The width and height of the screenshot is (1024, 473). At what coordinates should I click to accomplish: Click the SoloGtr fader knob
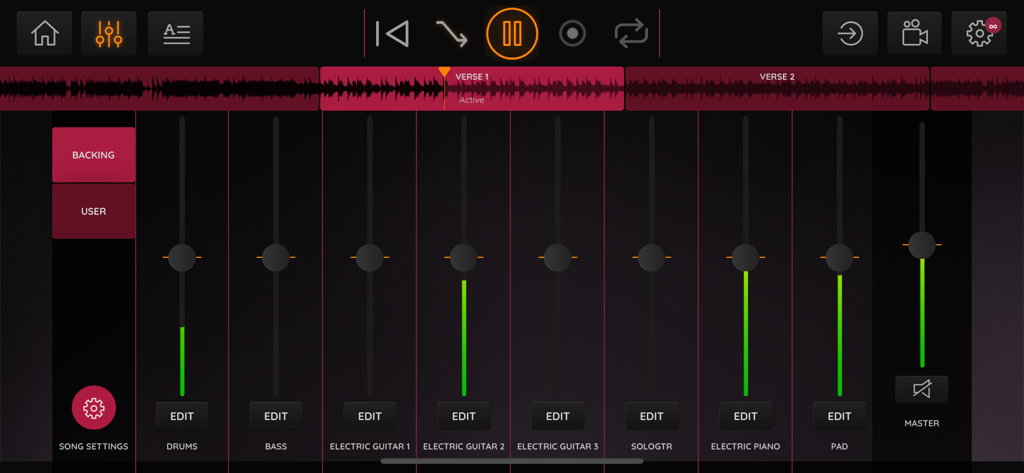click(651, 257)
